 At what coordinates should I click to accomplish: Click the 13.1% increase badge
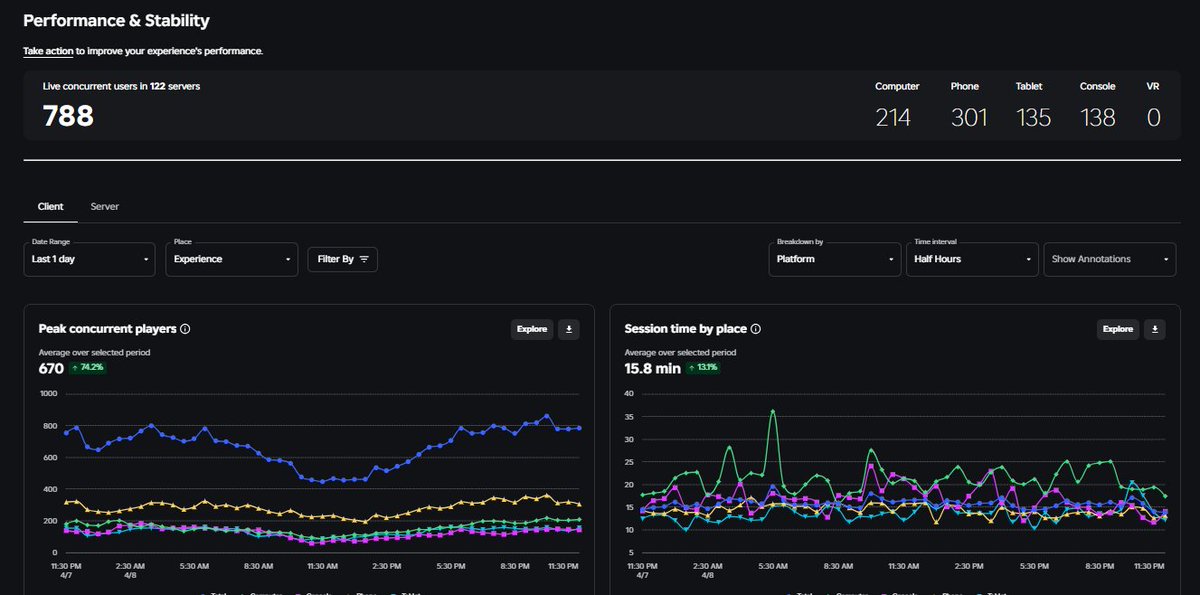point(703,368)
